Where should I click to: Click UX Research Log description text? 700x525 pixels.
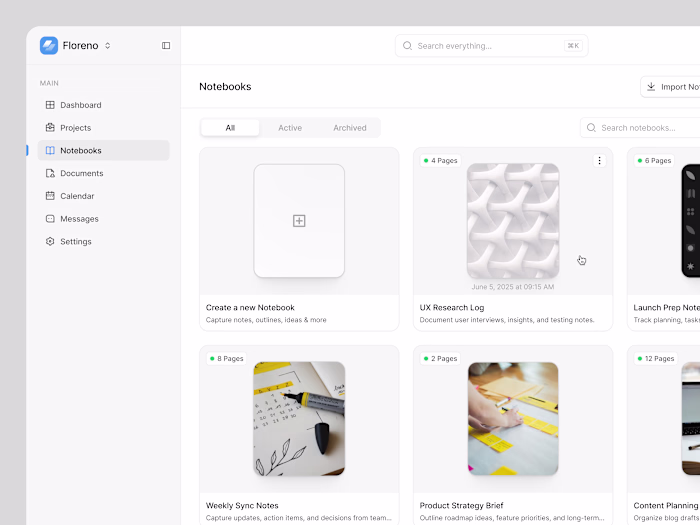[x=507, y=320]
